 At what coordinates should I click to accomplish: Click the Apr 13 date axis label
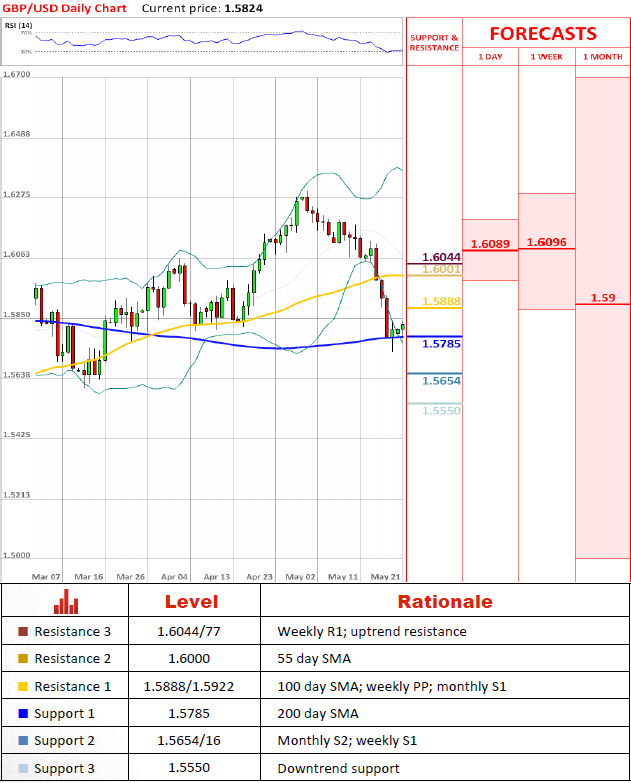coord(217,577)
